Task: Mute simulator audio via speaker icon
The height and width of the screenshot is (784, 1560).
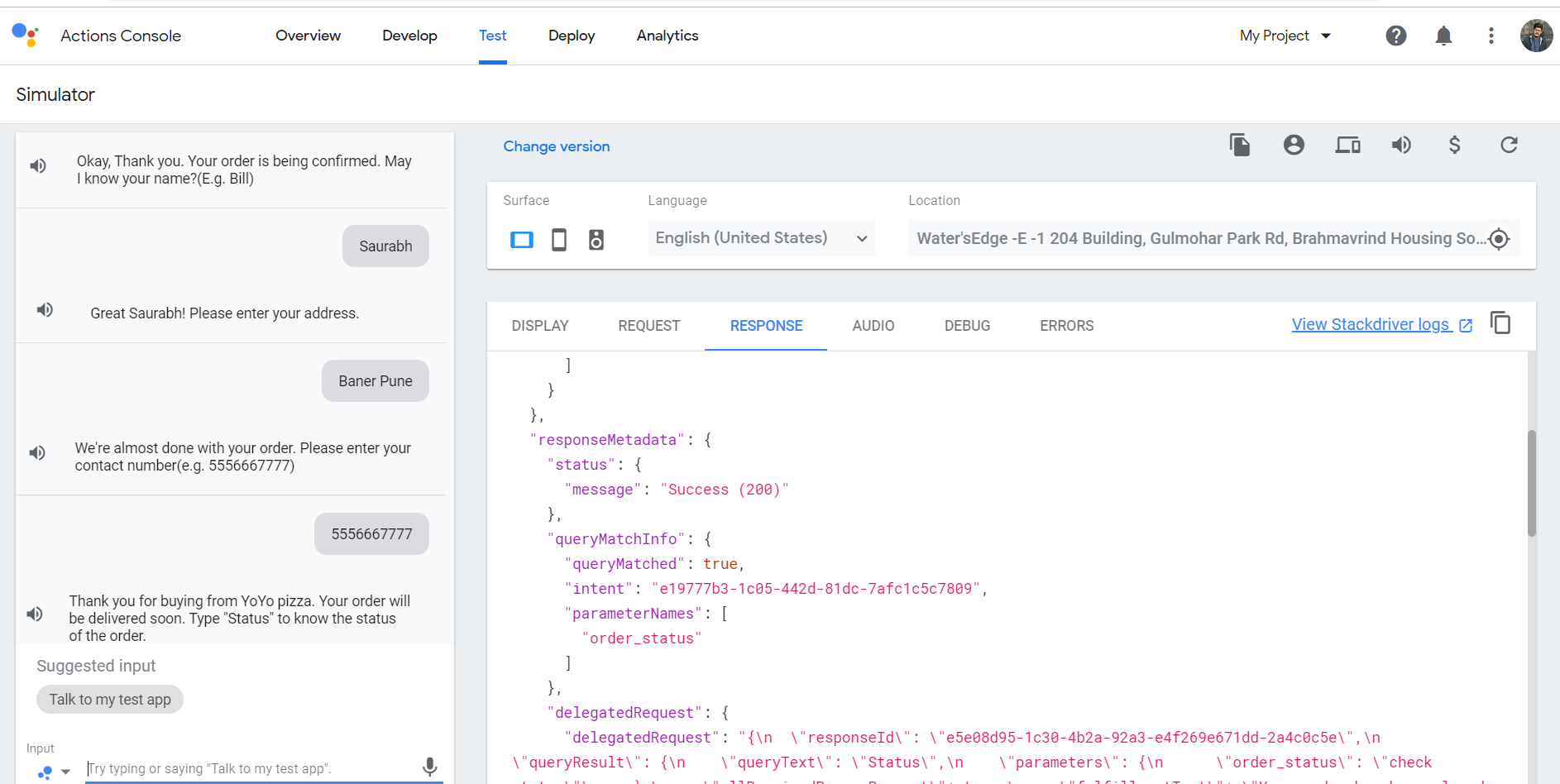Action: pyautogui.click(x=1401, y=145)
